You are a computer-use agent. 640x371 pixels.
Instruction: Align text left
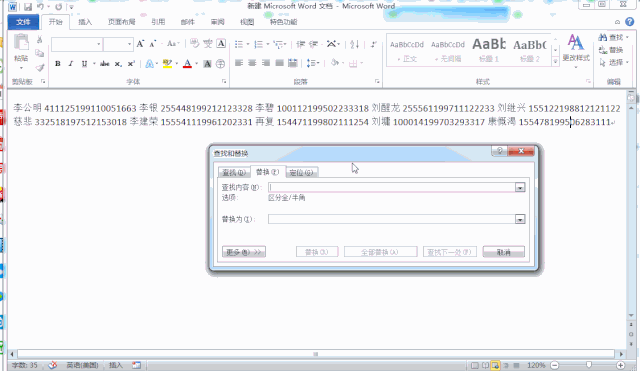239,63
